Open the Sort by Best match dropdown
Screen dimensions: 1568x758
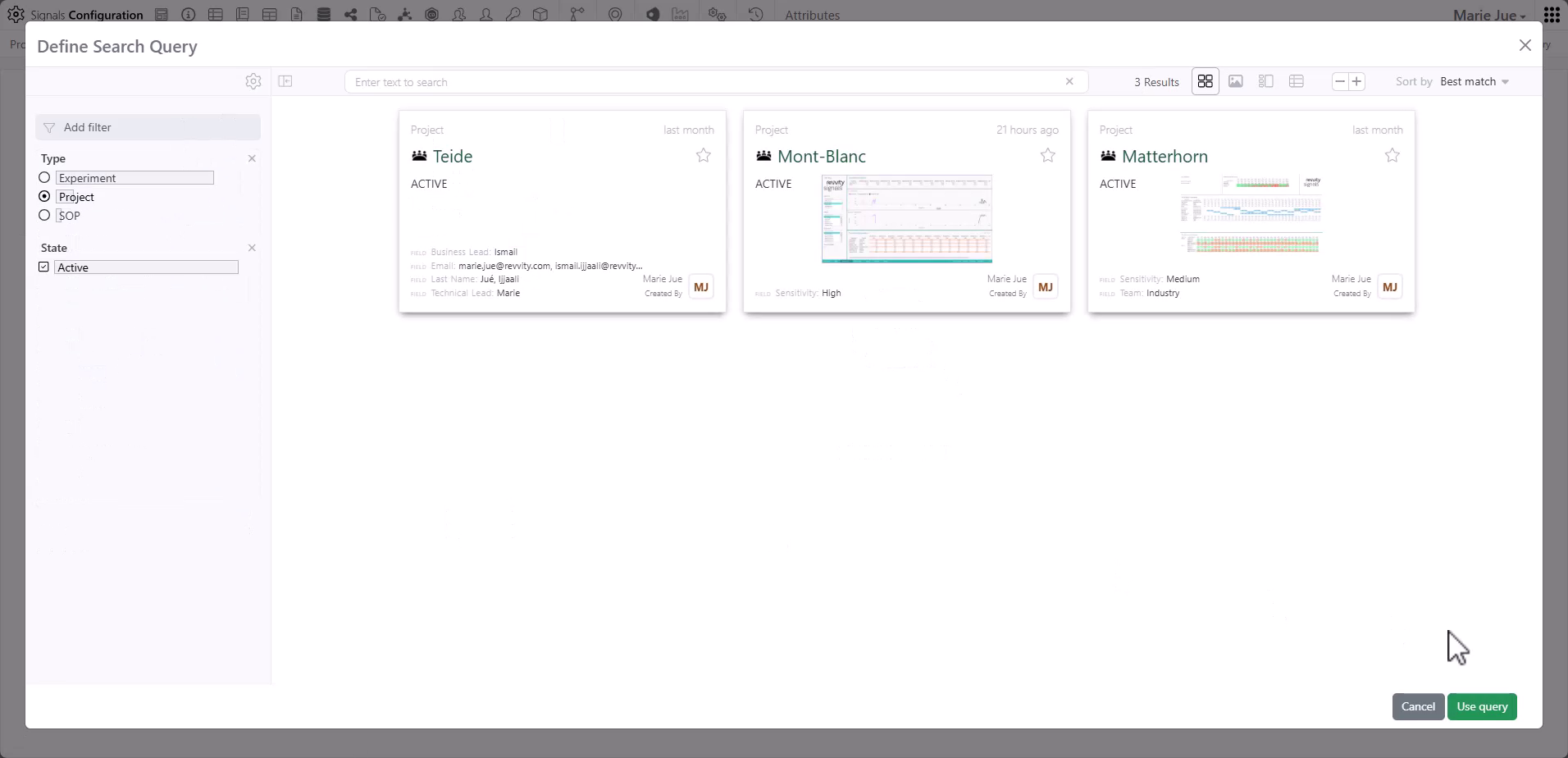click(x=1474, y=81)
